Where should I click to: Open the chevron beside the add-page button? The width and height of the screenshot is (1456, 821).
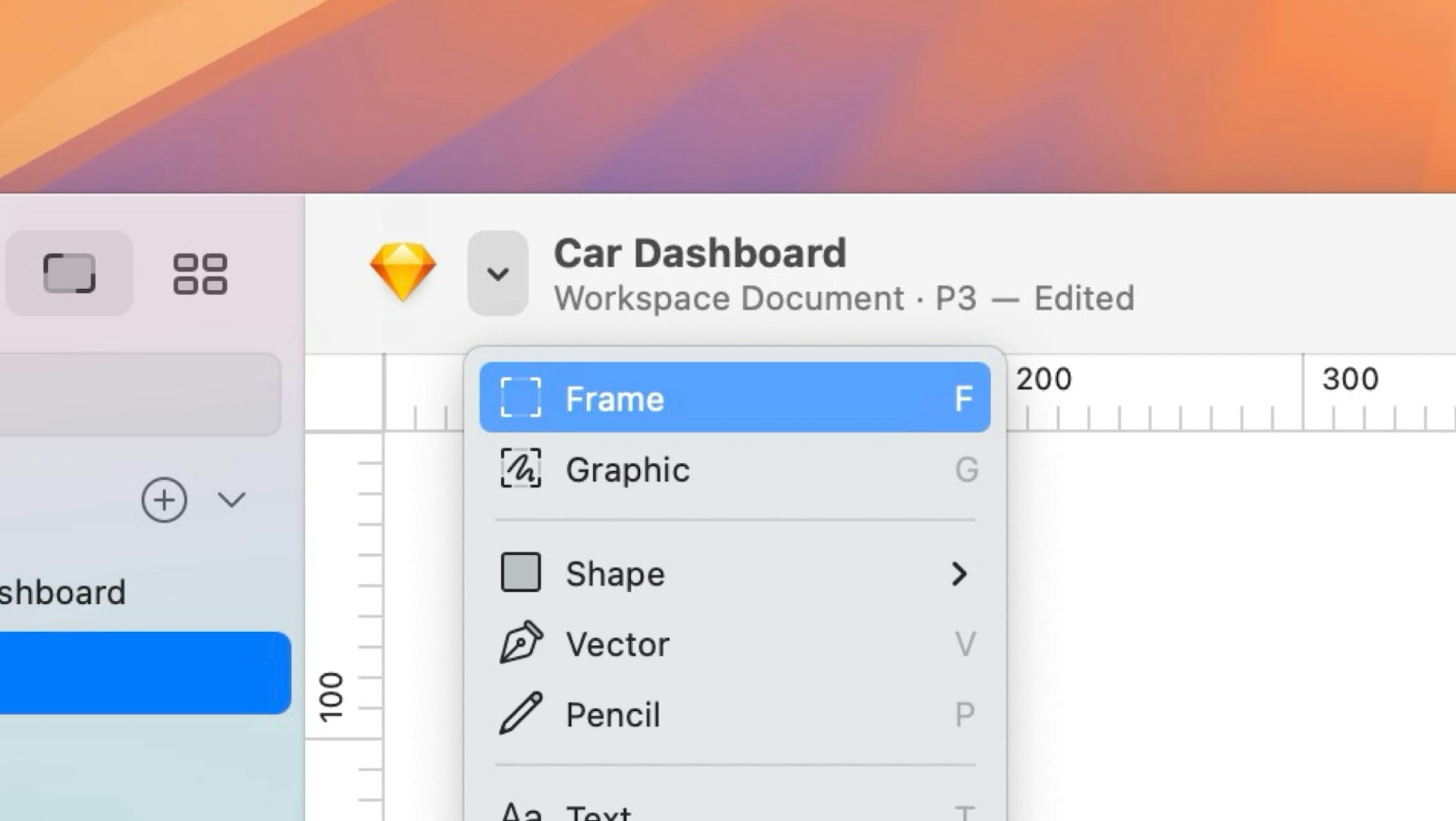point(231,501)
